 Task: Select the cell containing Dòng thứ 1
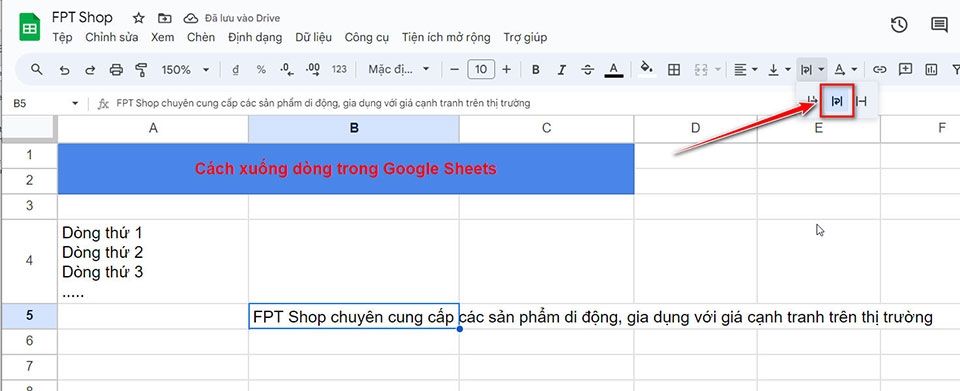click(x=153, y=261)
